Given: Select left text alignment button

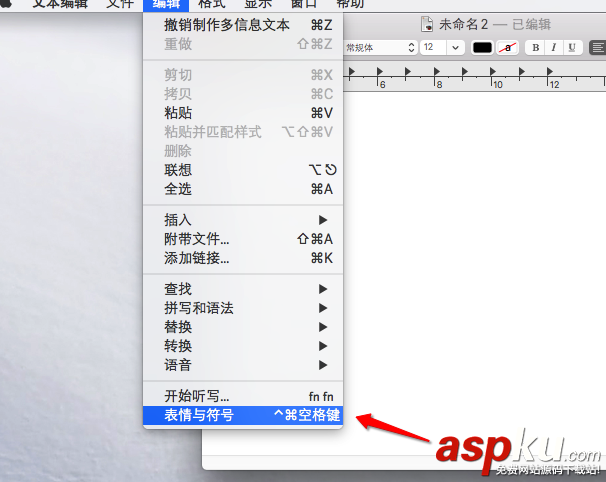Looking at the screenshot, I should point(597,48).
